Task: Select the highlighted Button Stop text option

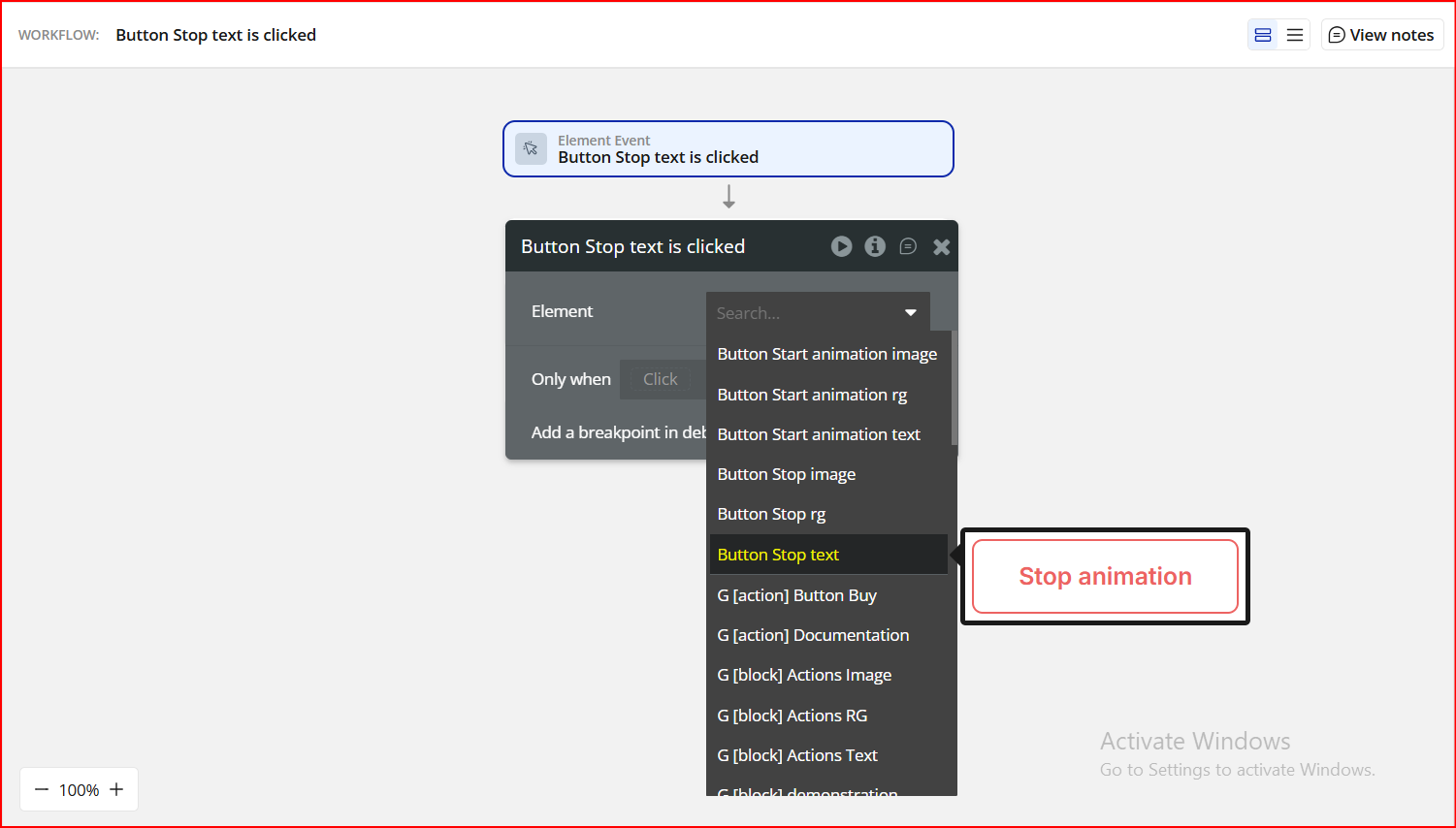Action: click(x=829, y=555)
